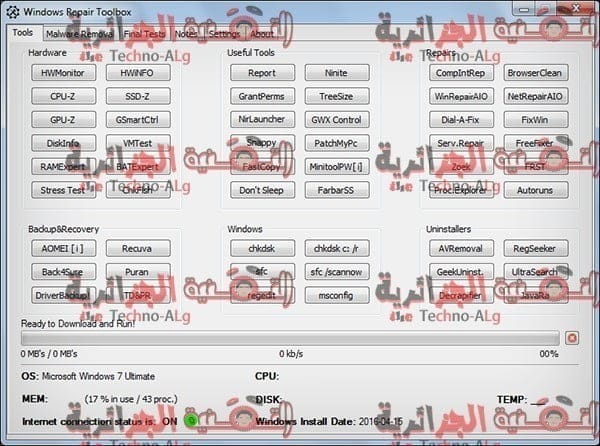Open RegSeeker
The image size is (600, 446).
[536, 248]
